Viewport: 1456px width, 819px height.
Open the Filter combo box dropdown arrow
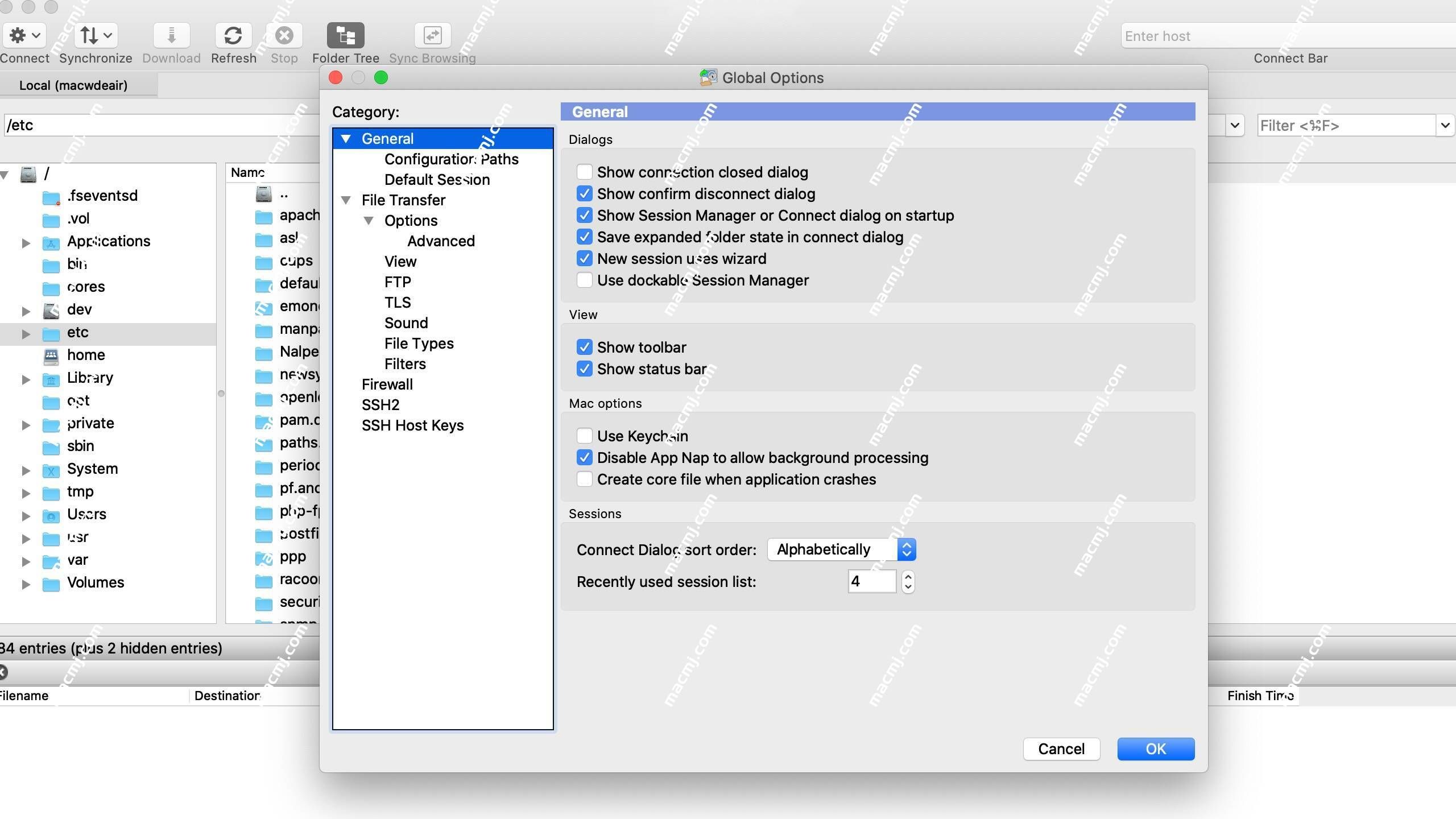pyautogui.click(x=1445, y=125)
